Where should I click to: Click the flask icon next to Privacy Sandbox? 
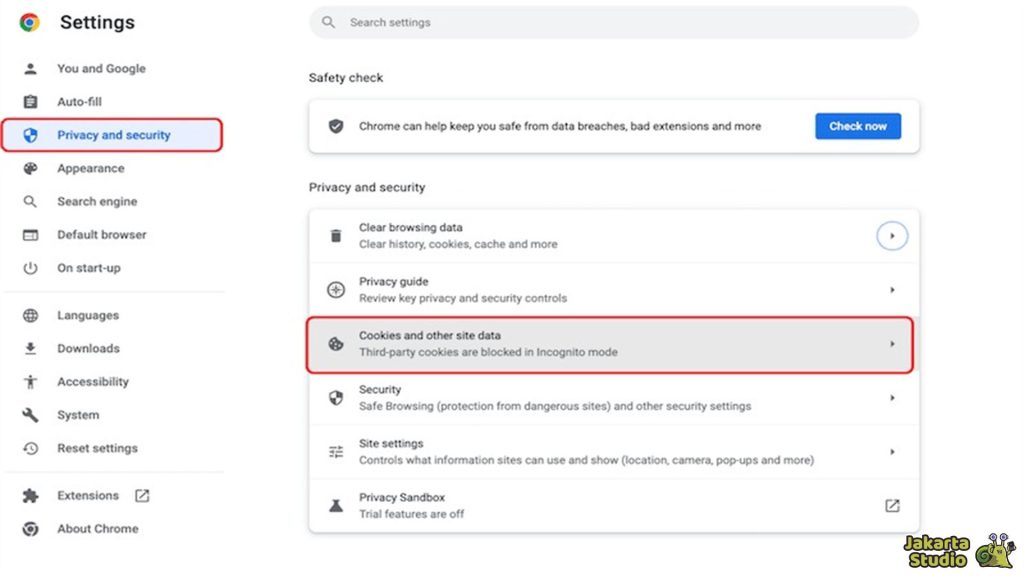[x=336, y=506]
